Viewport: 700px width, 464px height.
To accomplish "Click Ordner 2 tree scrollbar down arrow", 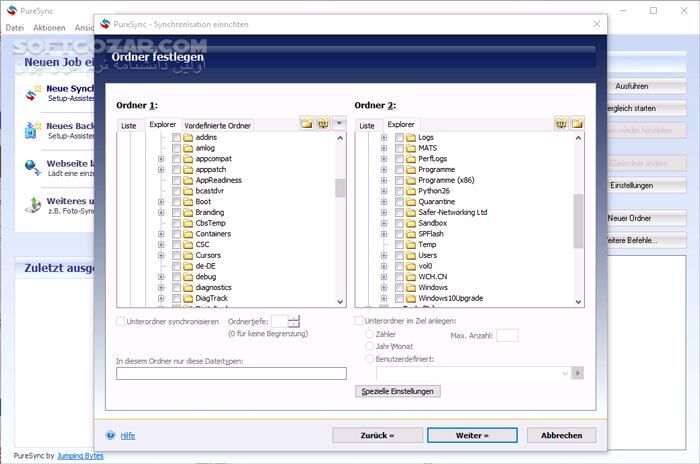I will [579, 302].
